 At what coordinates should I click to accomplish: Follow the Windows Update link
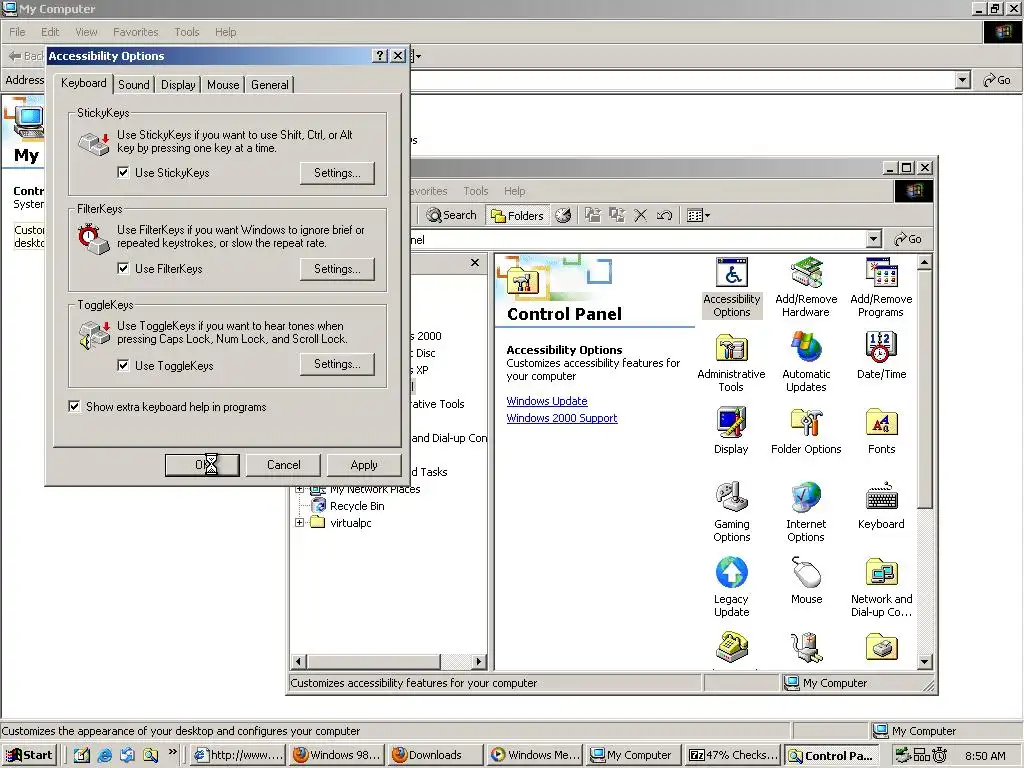[547, 401]
